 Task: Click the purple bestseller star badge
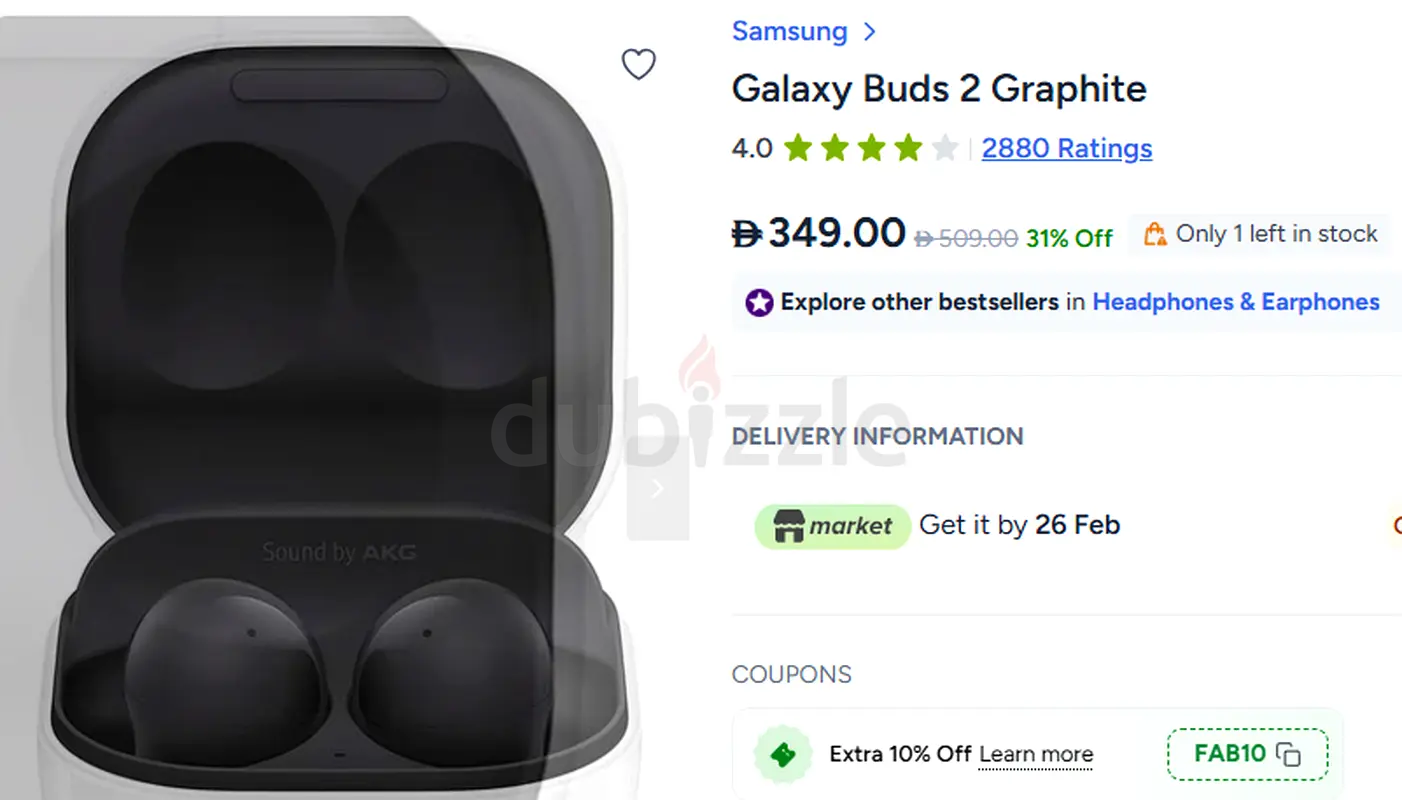pyautogui.click(x=759, y=302)
